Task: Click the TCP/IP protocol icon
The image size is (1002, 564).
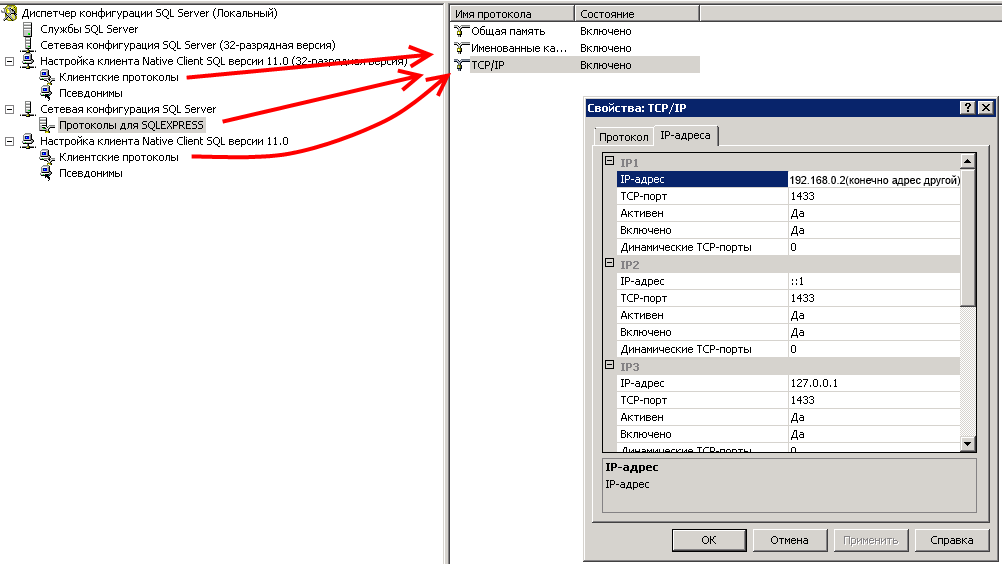Action: pos(461,65)
